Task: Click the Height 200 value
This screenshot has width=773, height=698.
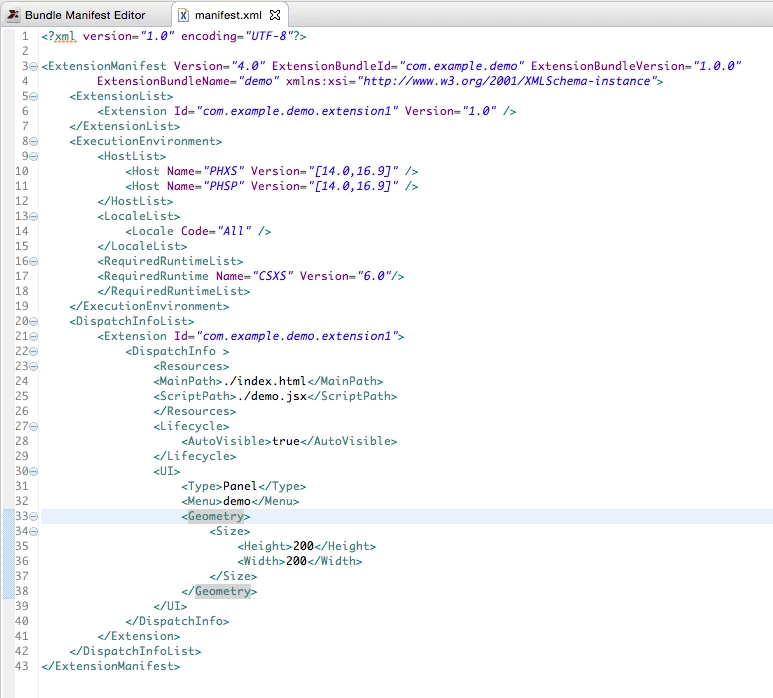Action: (x=303, y=546)
